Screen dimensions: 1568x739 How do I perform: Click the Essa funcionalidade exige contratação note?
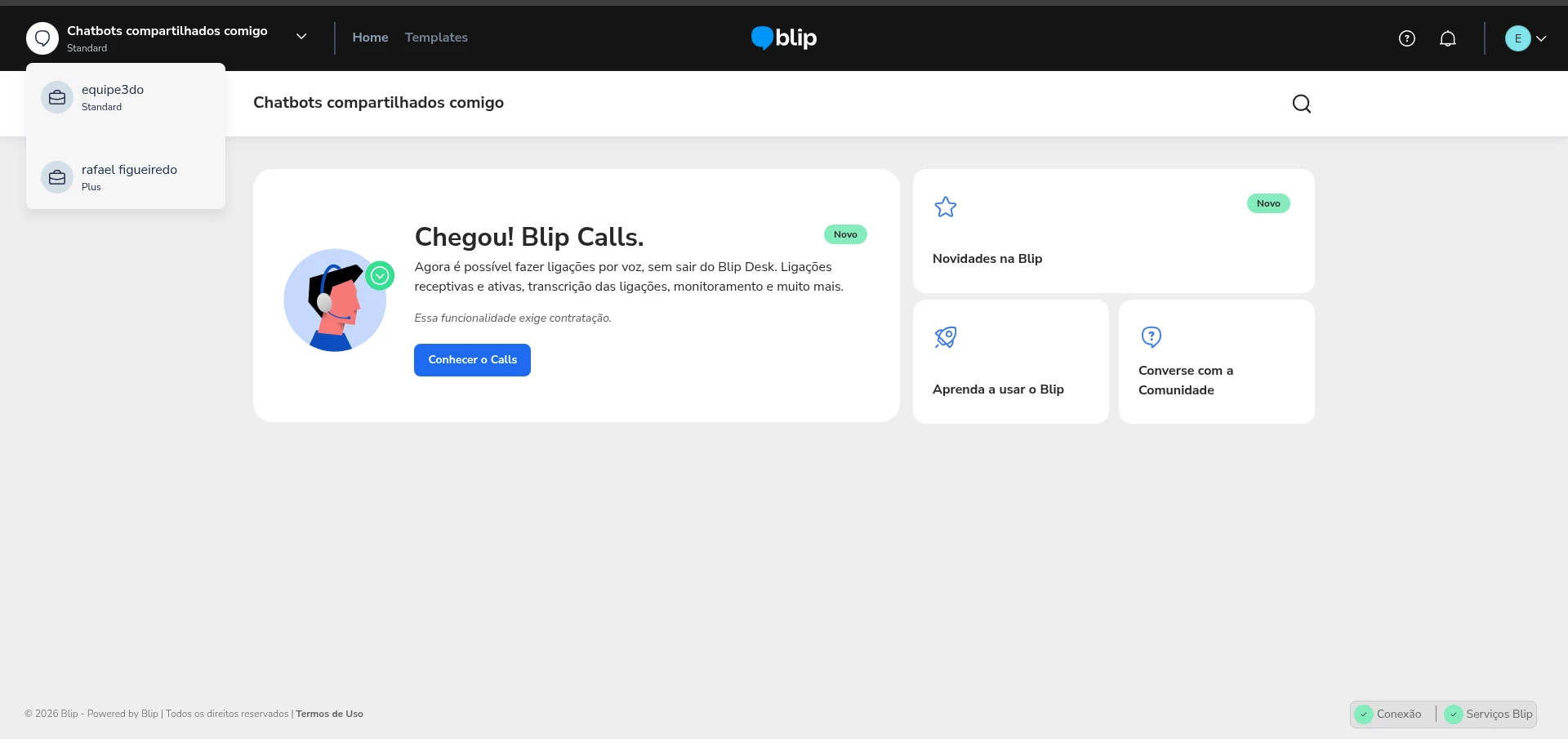pyautogui.click(x=513, y=318)
